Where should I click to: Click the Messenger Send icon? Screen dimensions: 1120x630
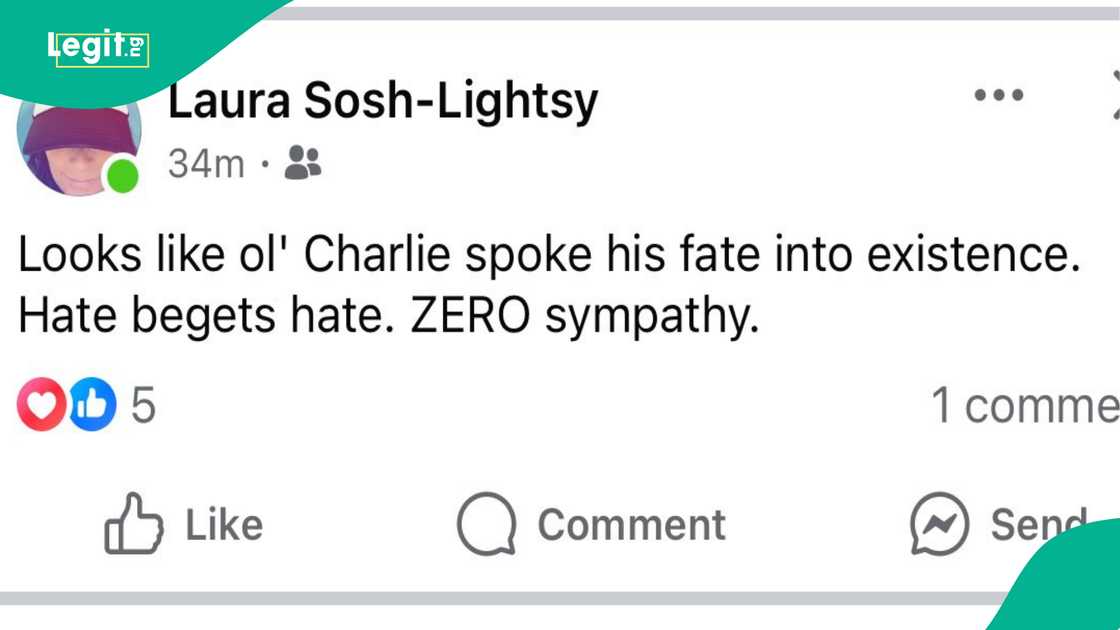click(939, 524)
